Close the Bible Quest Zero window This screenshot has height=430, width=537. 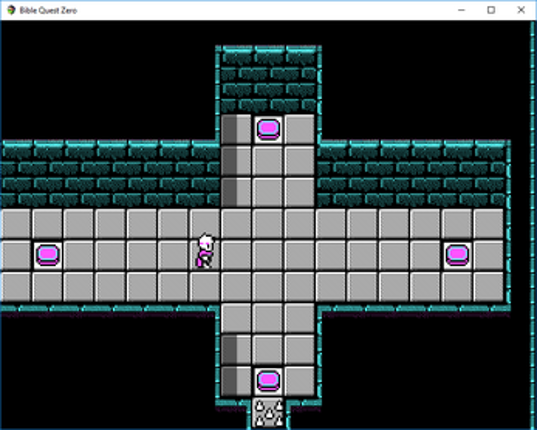pos(521,10)
